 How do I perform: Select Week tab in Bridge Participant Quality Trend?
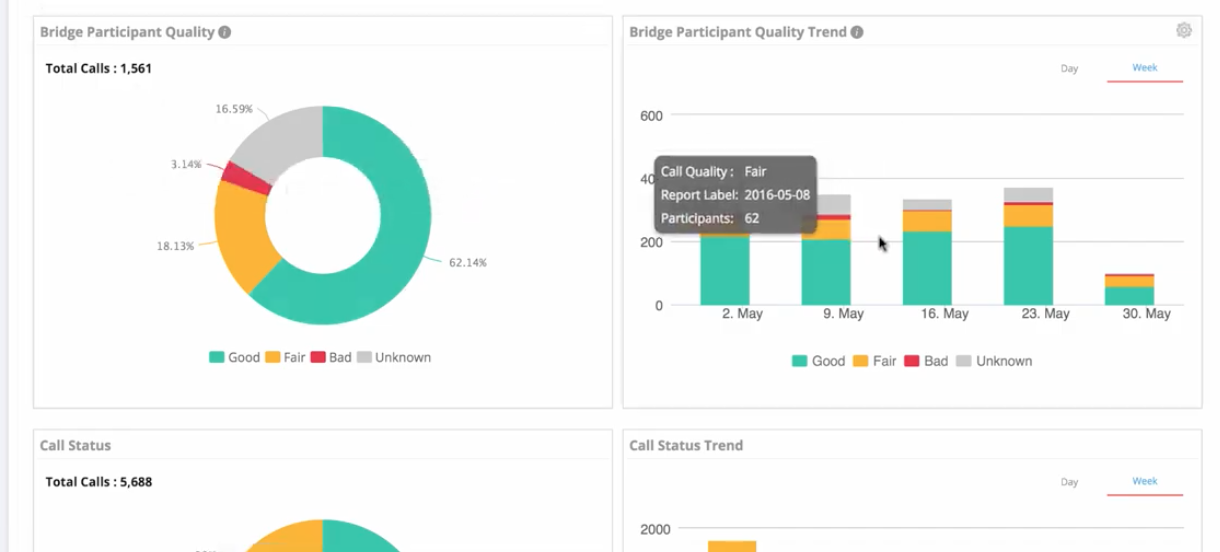[x=1145, y=68]
